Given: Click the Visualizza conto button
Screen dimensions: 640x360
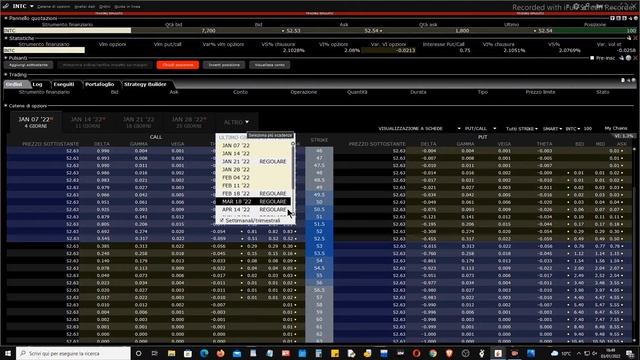Looking at the screenshot, I should tap(270, 65).
